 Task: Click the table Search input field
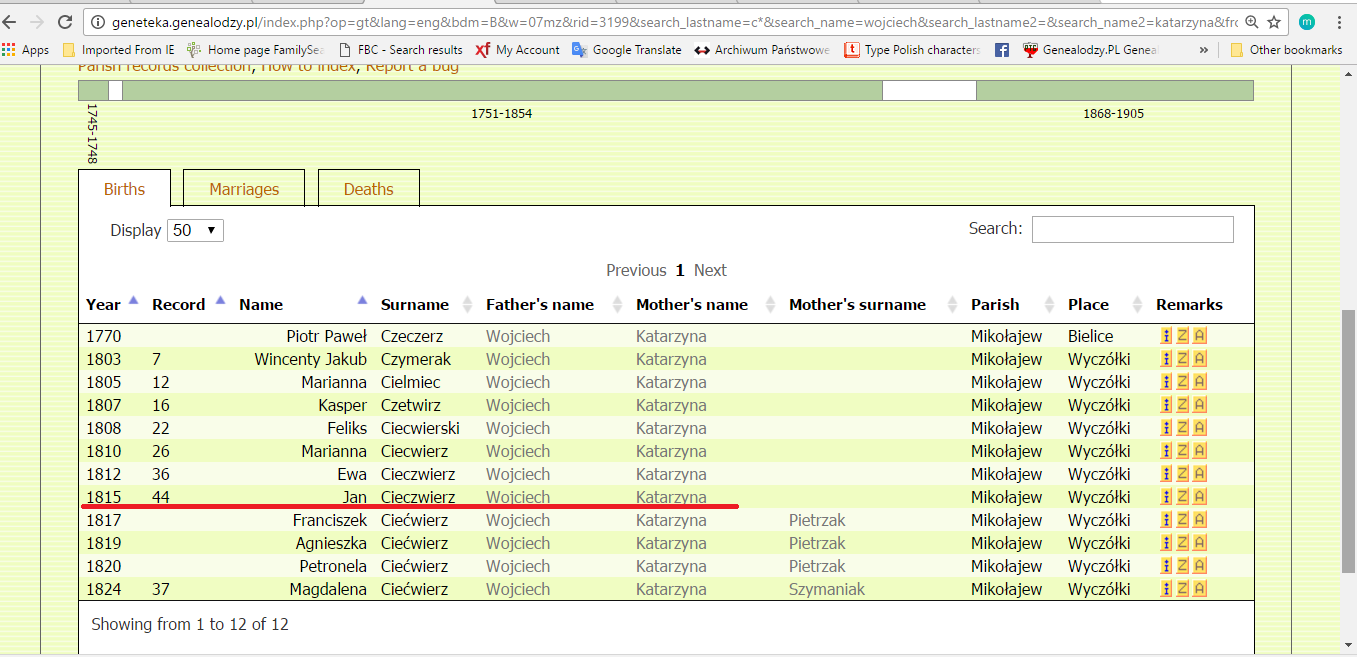point(1132,229)
